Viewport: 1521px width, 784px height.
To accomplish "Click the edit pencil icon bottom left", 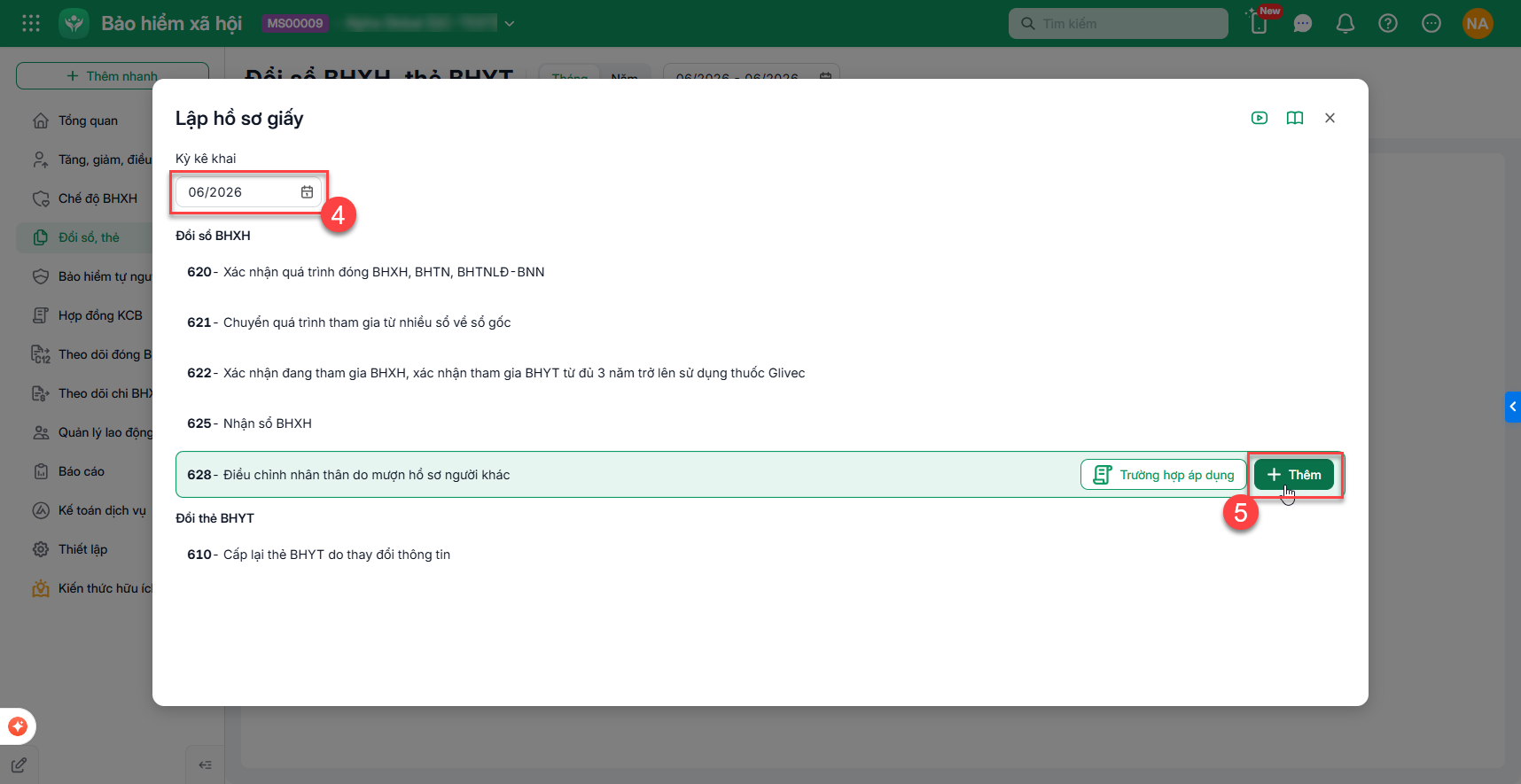I will click(x=19, y=765).
